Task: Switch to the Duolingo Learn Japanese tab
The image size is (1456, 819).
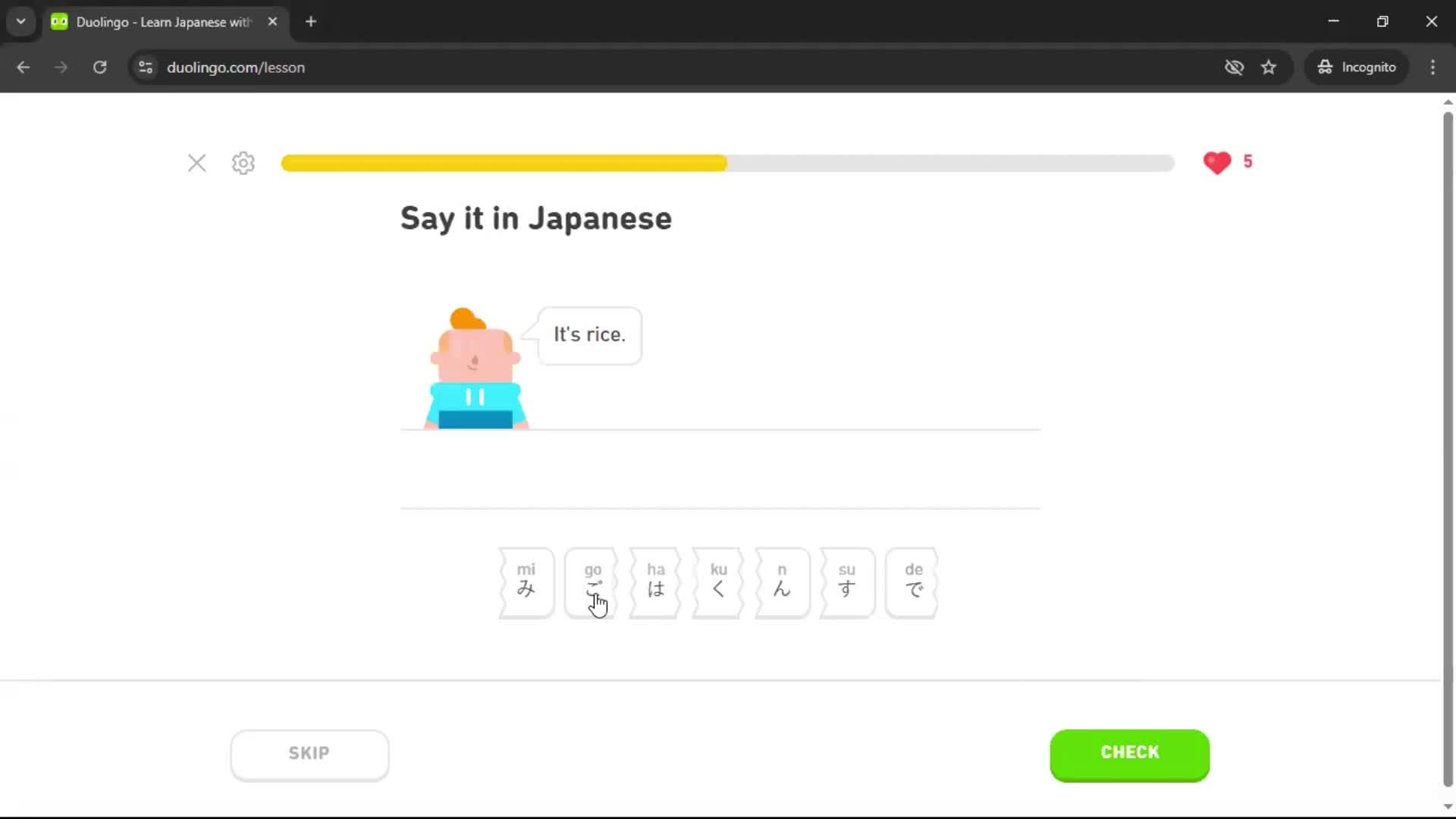Action: tap(163, 22)
